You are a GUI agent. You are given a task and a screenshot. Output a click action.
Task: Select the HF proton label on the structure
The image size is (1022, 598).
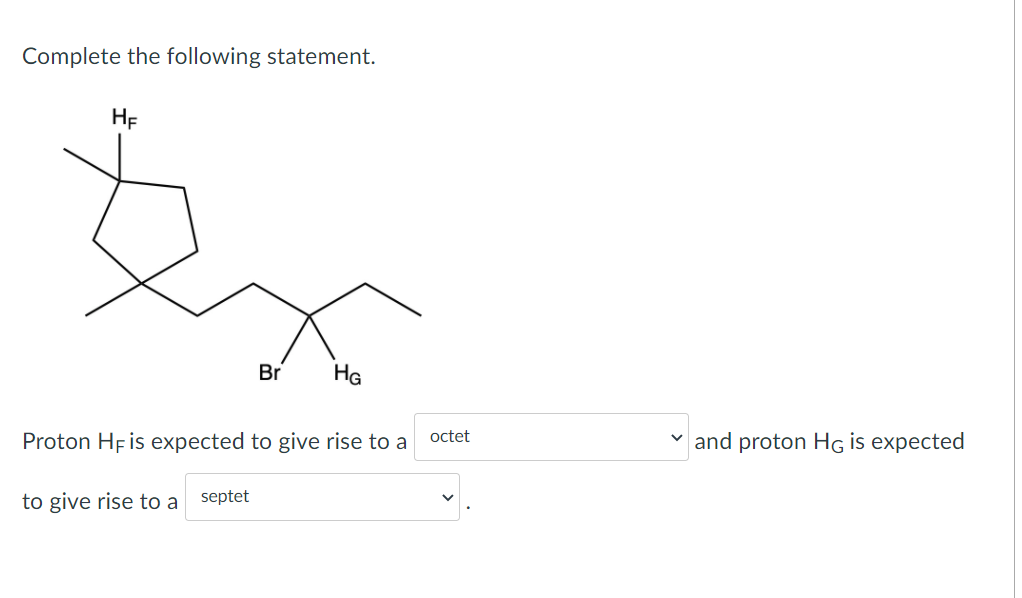[122, 117]
